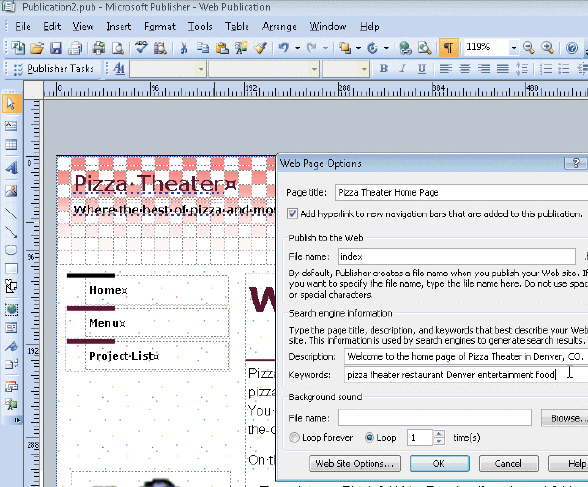588x487 pixels.
Task: Open the Bring to Front dropdown arrow
Action: point(358,48)
